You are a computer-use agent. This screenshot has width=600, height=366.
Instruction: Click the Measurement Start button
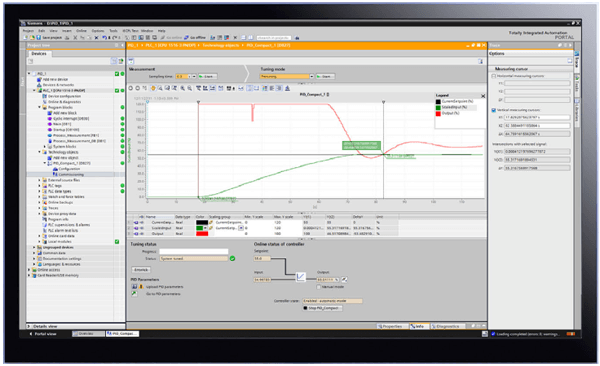coord(207,77)
